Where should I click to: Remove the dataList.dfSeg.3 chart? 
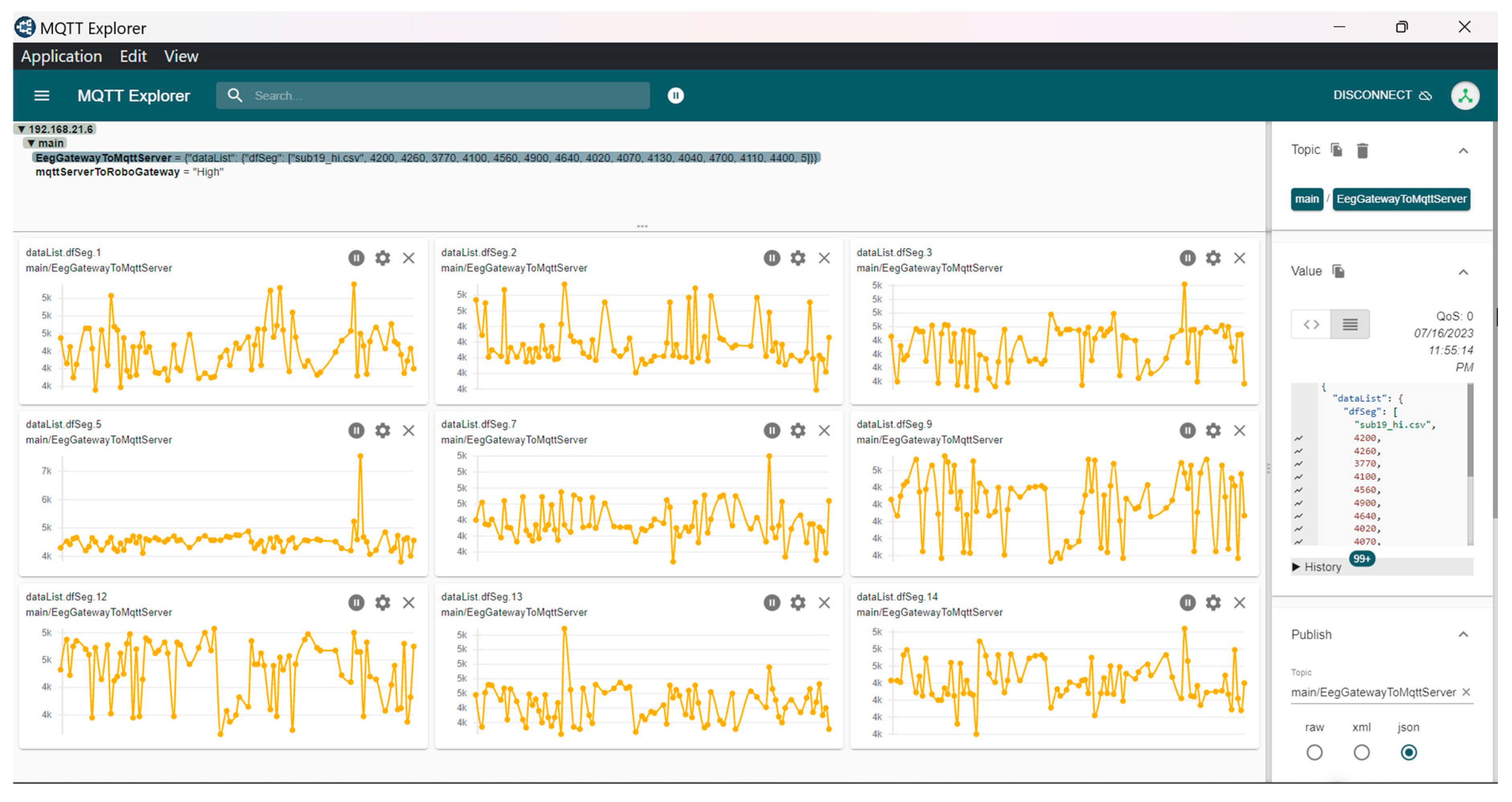[x=1239, y=258]
